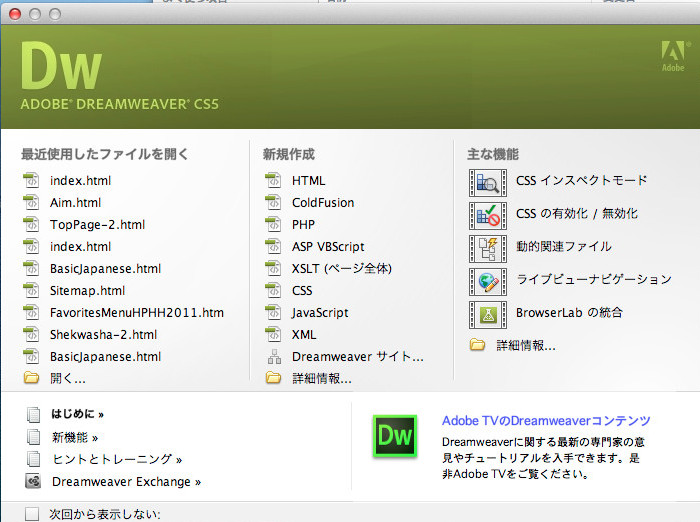Create a new PHP document
The height and width of the screenshot is (522, 700).
pyautogui.click(x=303, y=225)
